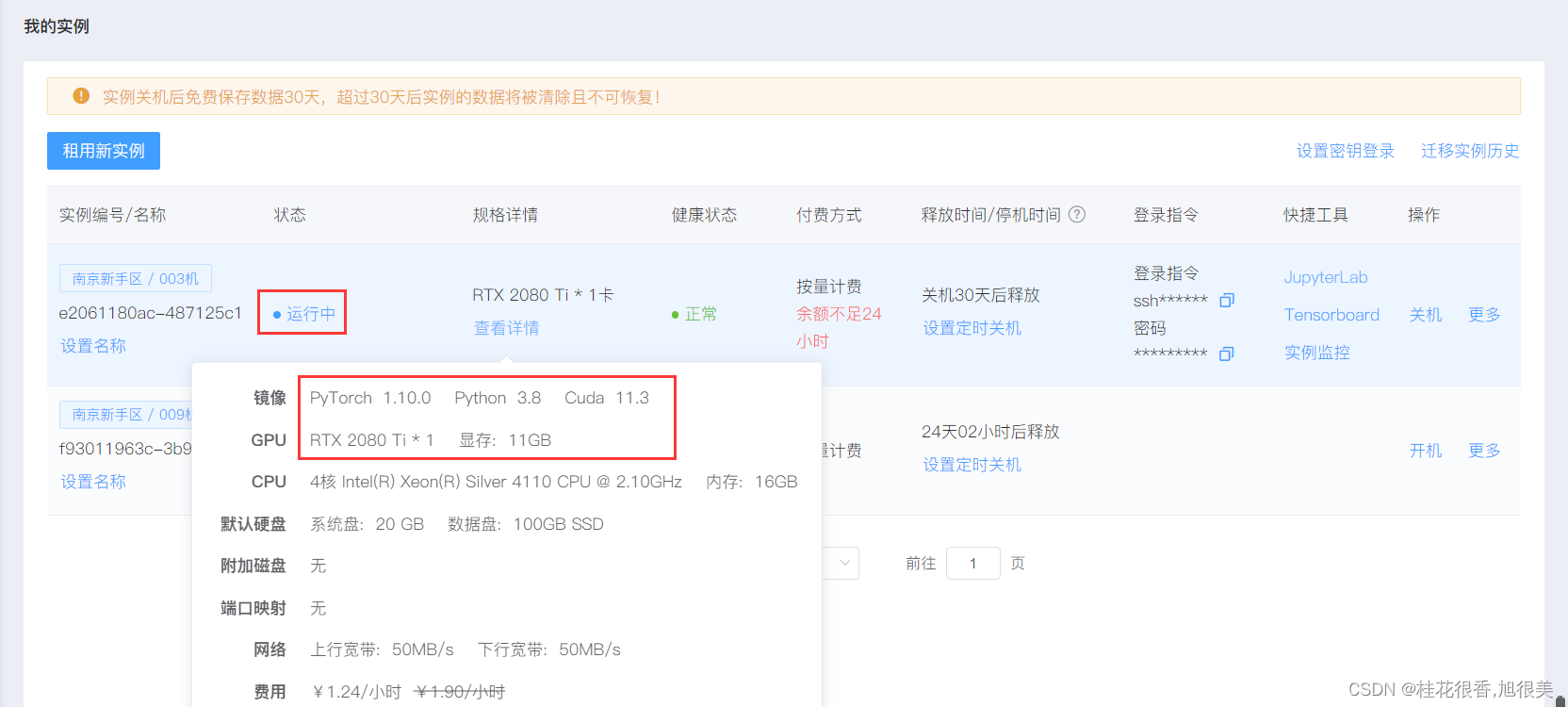Click the 快捷工具 column header
Screen dimensions: 1568x707
click(1315, 215)
